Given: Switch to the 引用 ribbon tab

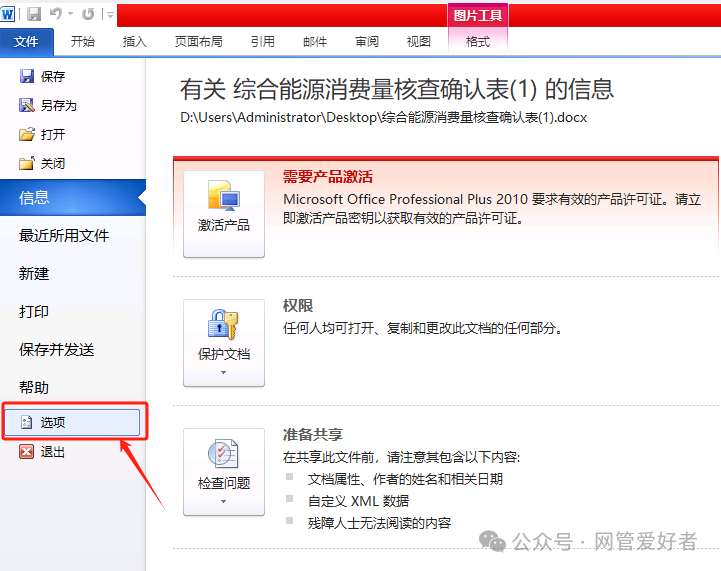Looking at the screenshot, I should click(263, 42).
